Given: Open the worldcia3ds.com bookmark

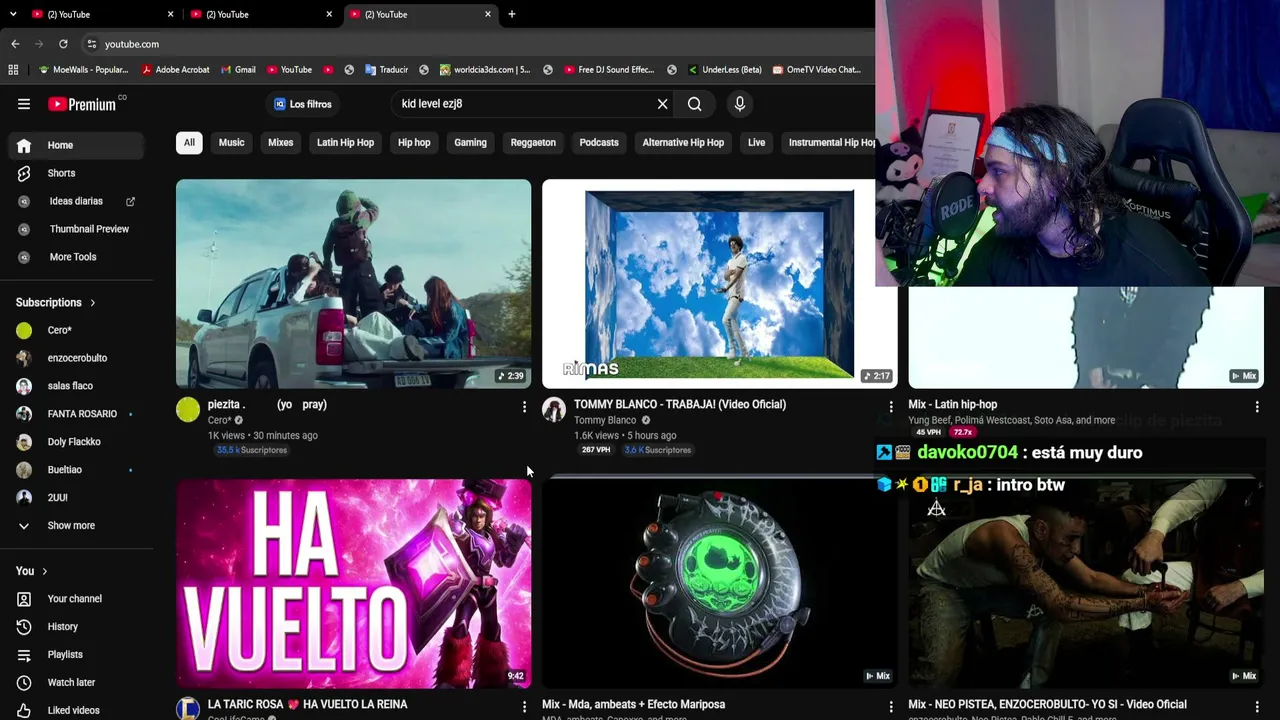Looking at the screenshot, I should point(485,70).
